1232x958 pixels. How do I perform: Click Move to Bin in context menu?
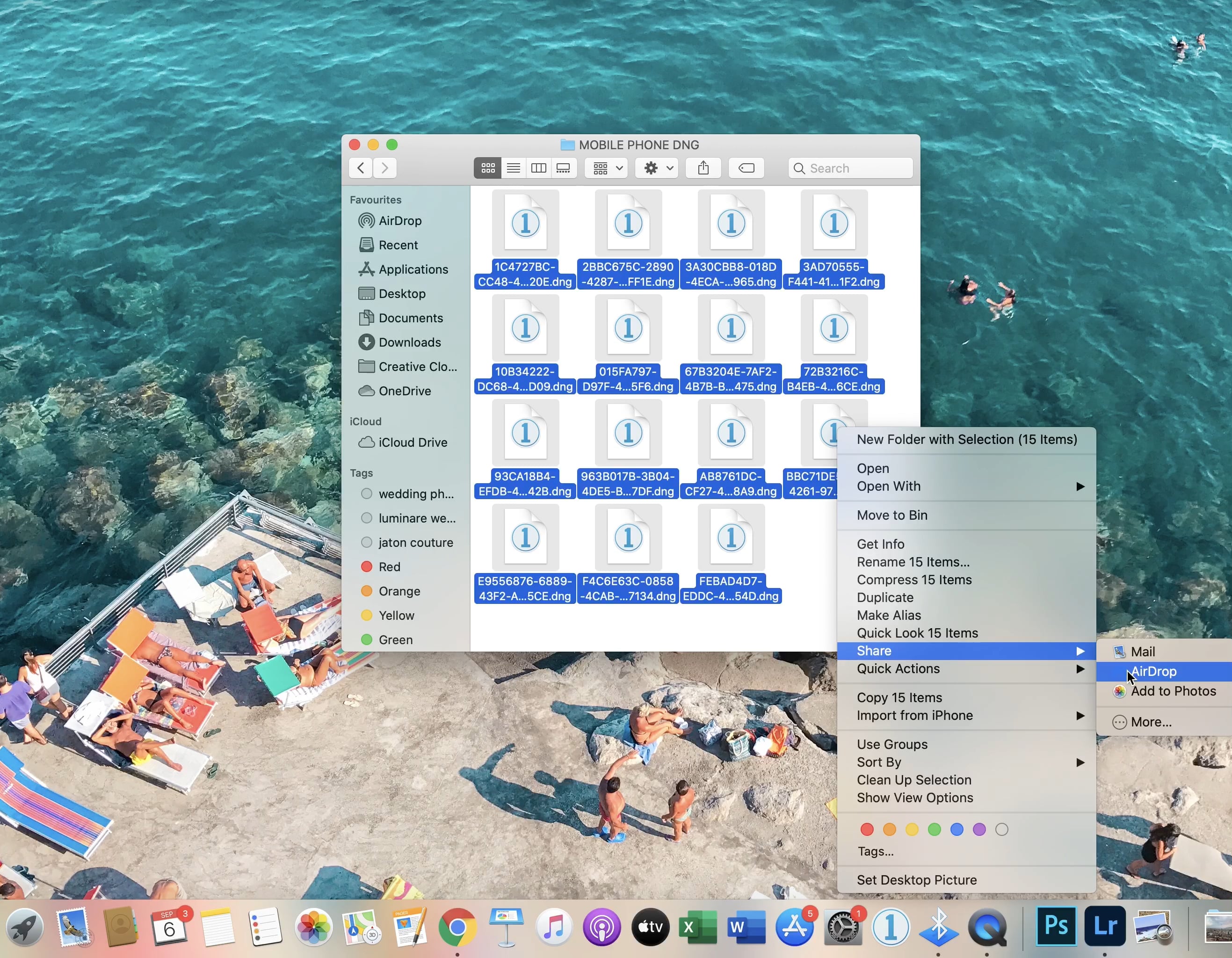click(x=892, y=515)
